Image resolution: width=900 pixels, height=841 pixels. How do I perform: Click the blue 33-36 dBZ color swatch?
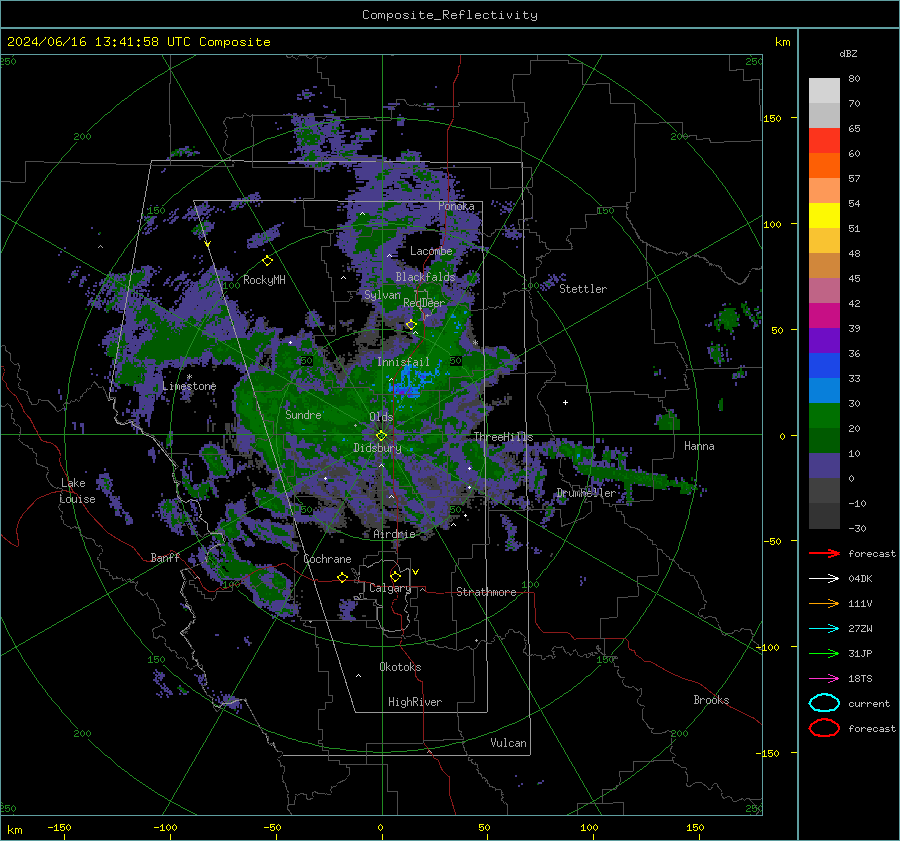[x=824, y=366]
